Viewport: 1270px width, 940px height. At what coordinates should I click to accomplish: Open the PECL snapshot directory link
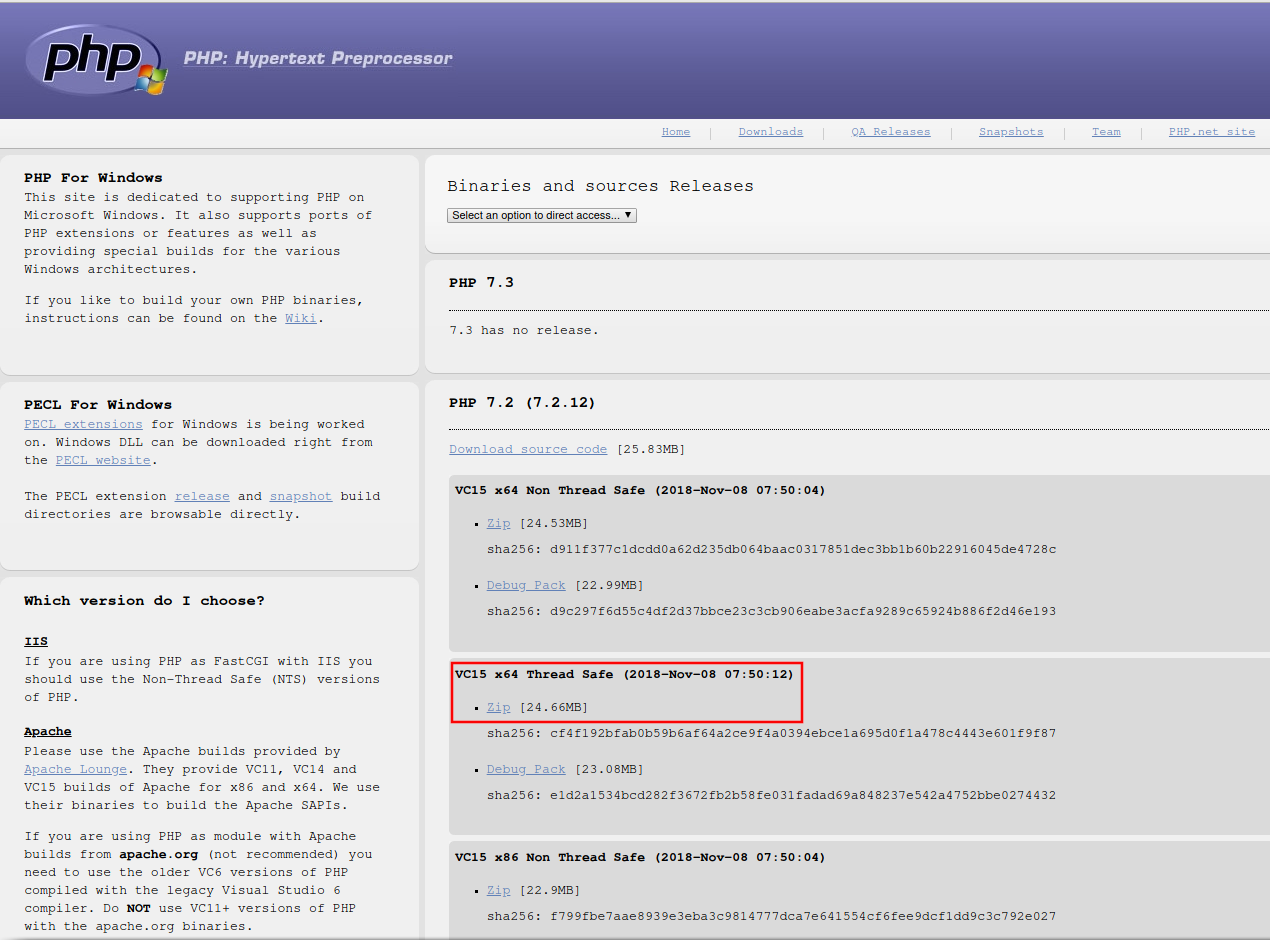(300, 496)
